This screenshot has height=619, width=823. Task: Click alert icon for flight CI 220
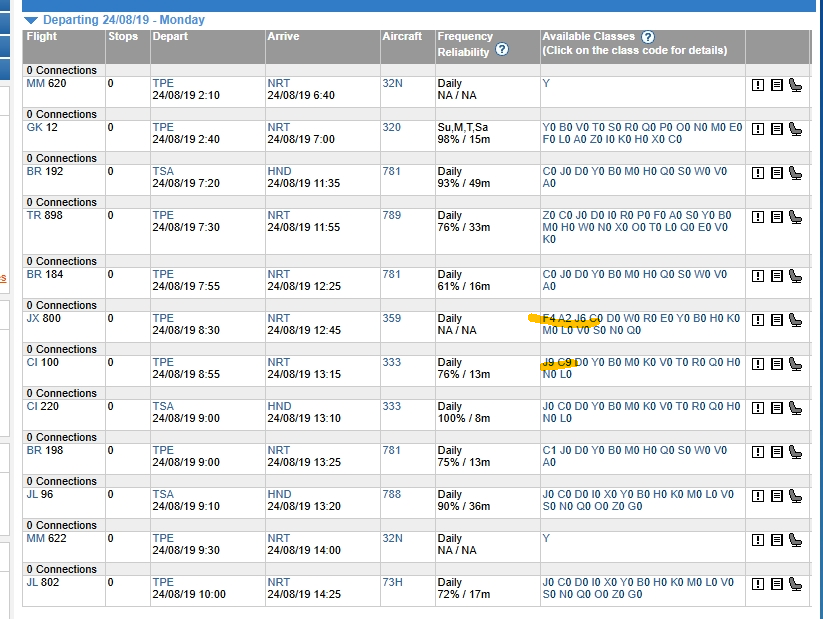758,408
